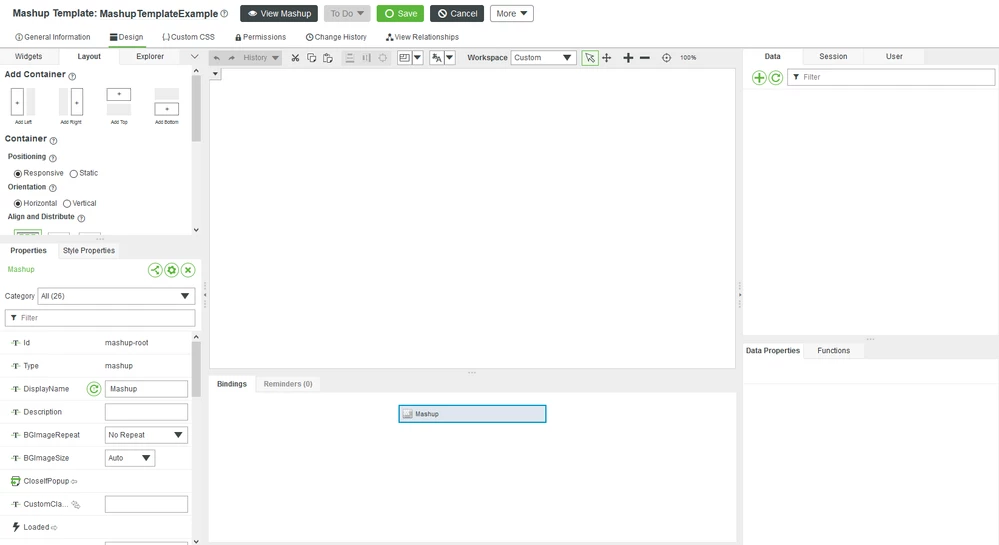Image resolution: width=999 pixels, height=545 pixels.
Task: Click the green share icon beside Mashup
Action: 155,270
